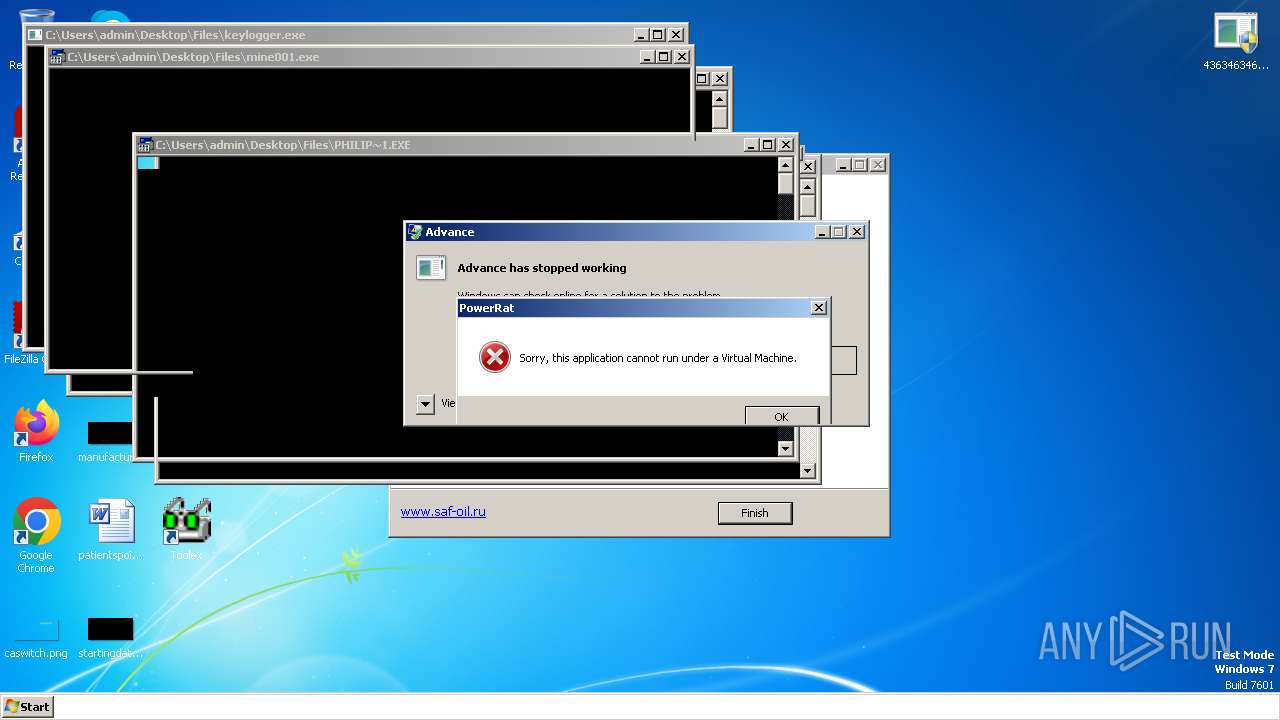The image size is (1280, 720).
Task: Click the keylogger.exe console title icon
Action: (35, 35)
